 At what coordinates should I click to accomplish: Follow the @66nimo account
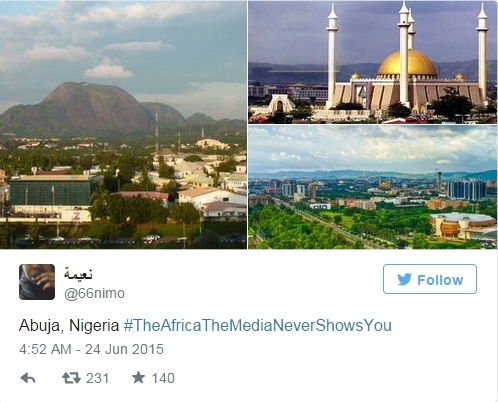coord(430,279)
